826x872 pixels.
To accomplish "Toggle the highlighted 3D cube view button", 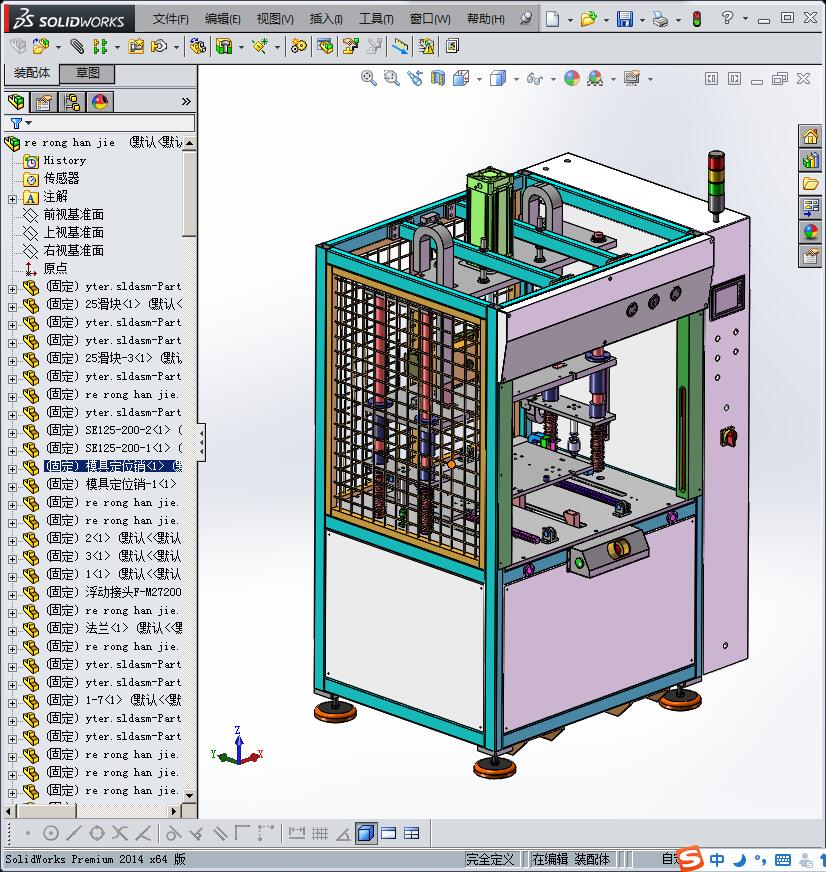I will 365,833.
